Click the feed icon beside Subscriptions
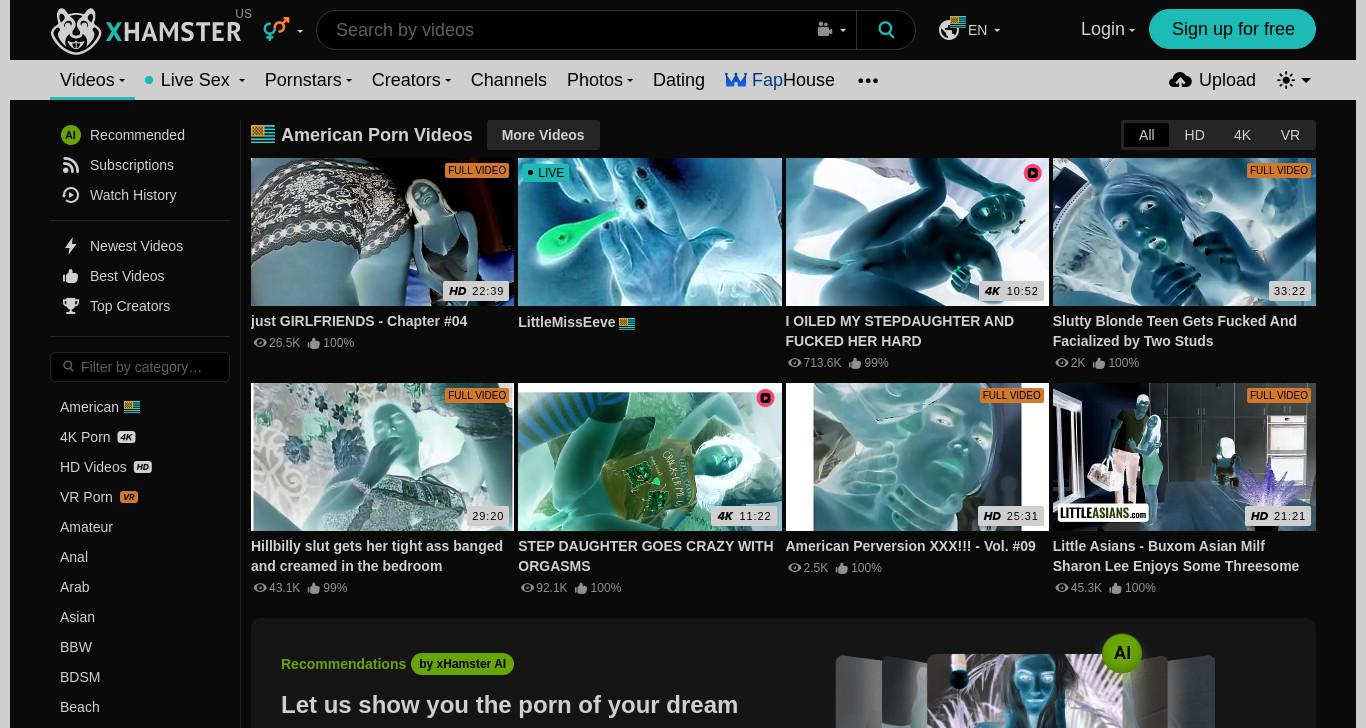This screenshot has height=728, width=1366. click(x=71, y=165)
